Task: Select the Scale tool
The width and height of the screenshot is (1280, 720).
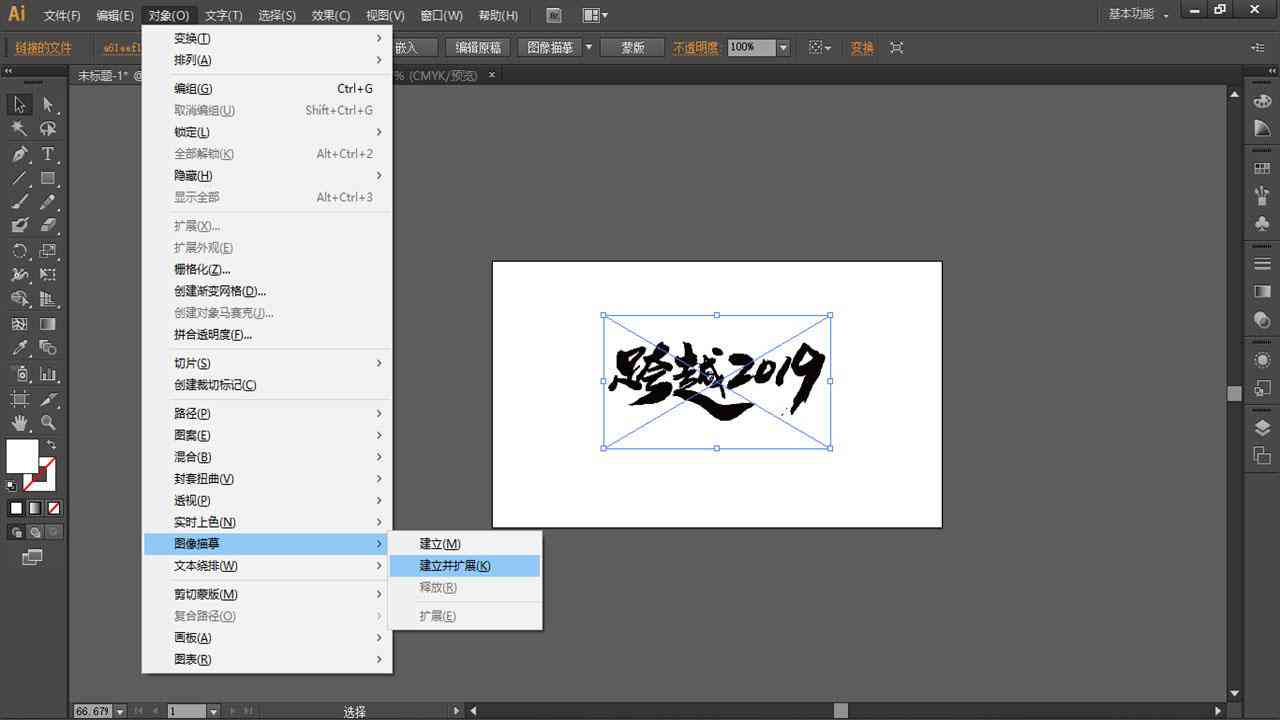Action: click(x=48, y=251)
